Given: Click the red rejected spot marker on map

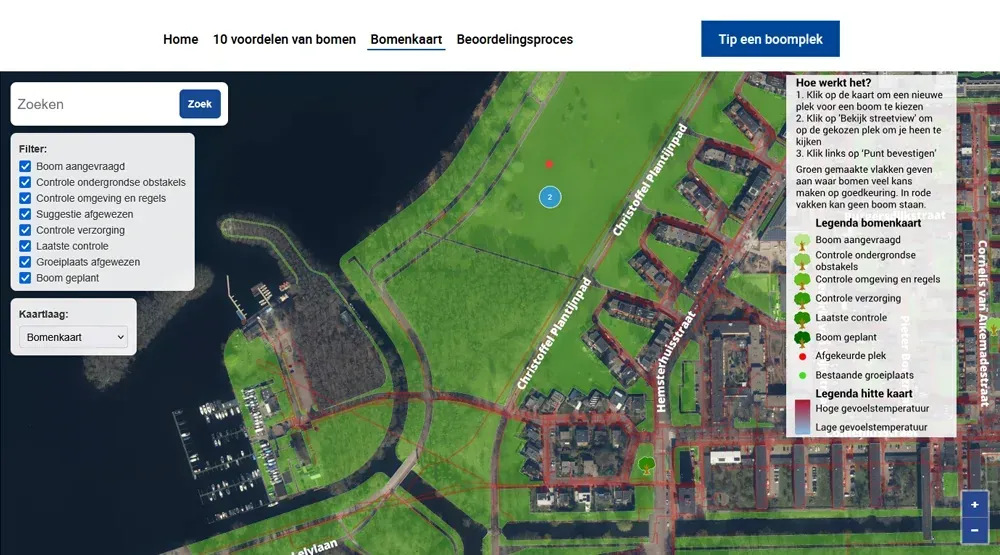Looking at the screenshot, I should (x=549, y=165).
